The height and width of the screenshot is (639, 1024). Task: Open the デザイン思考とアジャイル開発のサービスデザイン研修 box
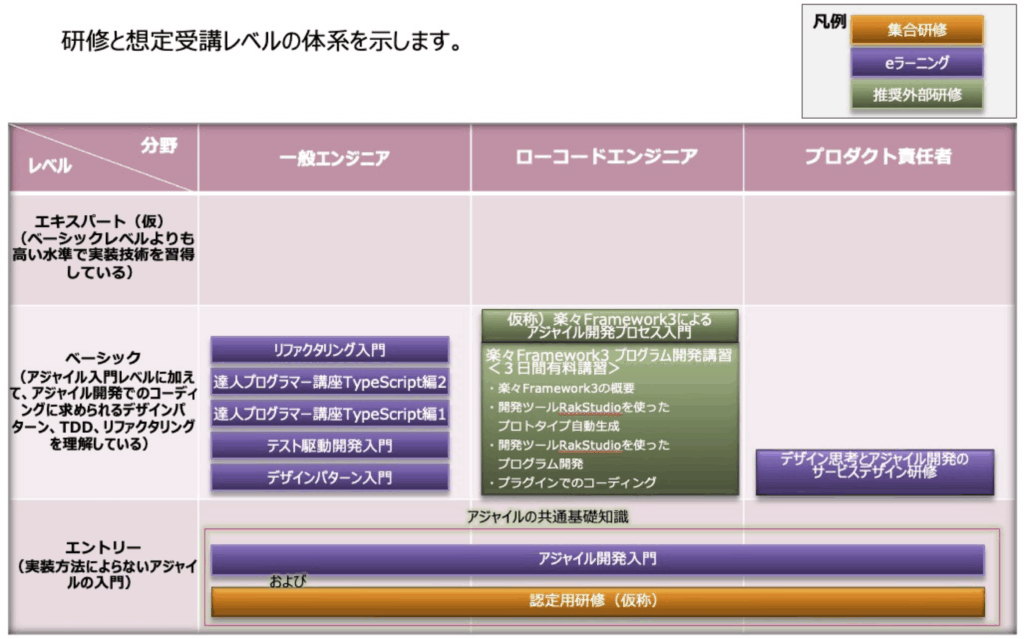pyautogui.click(x=874, y=466)
